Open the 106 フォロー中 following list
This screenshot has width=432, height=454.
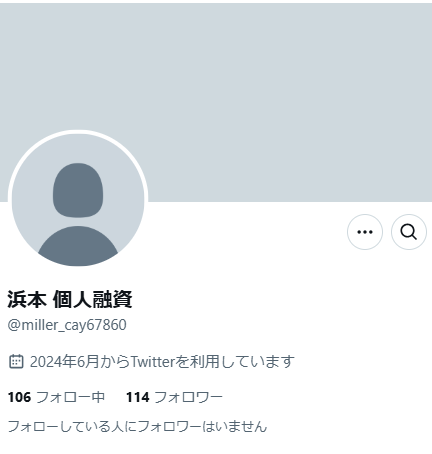point(56,397)
